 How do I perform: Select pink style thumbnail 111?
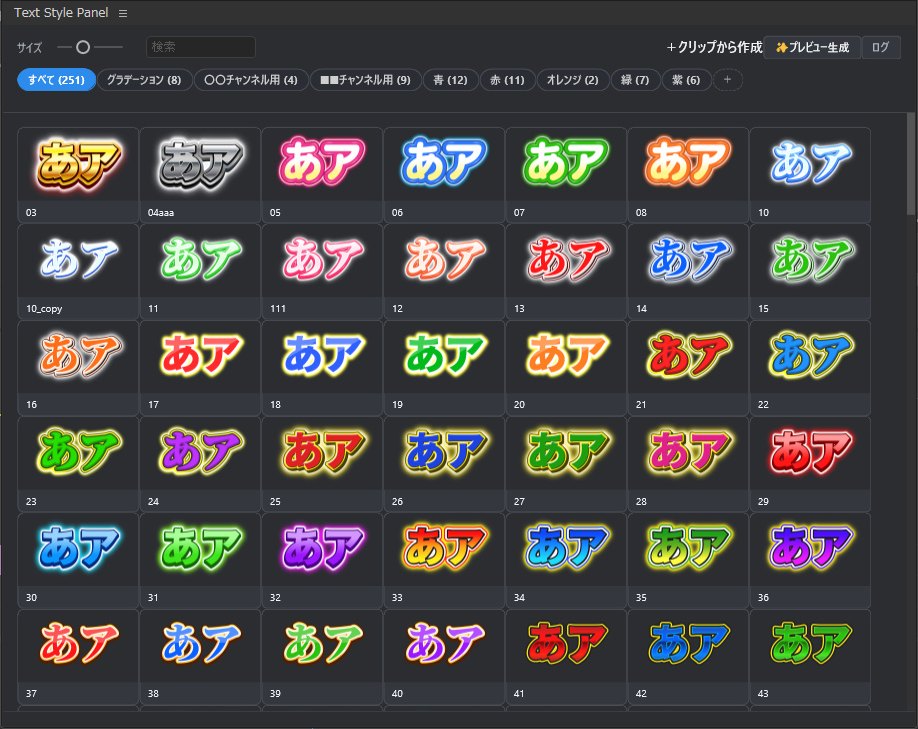click(x=322, y=271)
